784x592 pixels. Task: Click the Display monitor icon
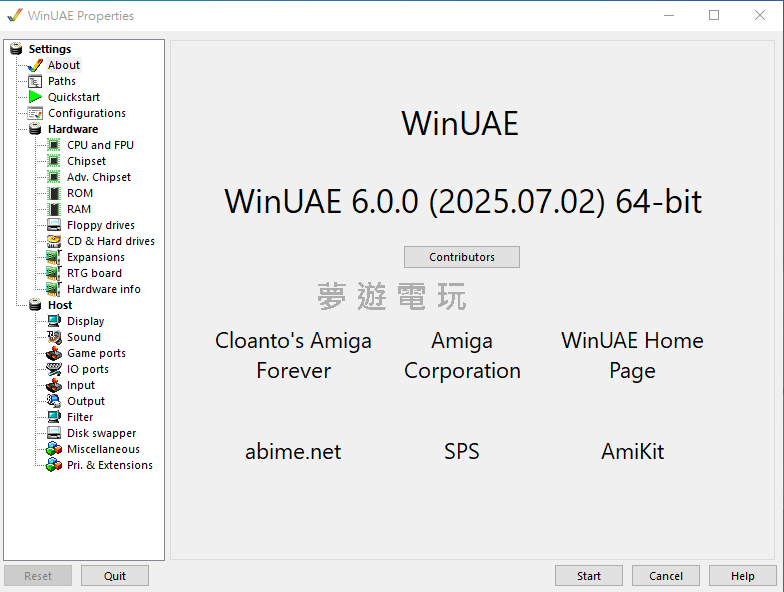click(54, 321)
